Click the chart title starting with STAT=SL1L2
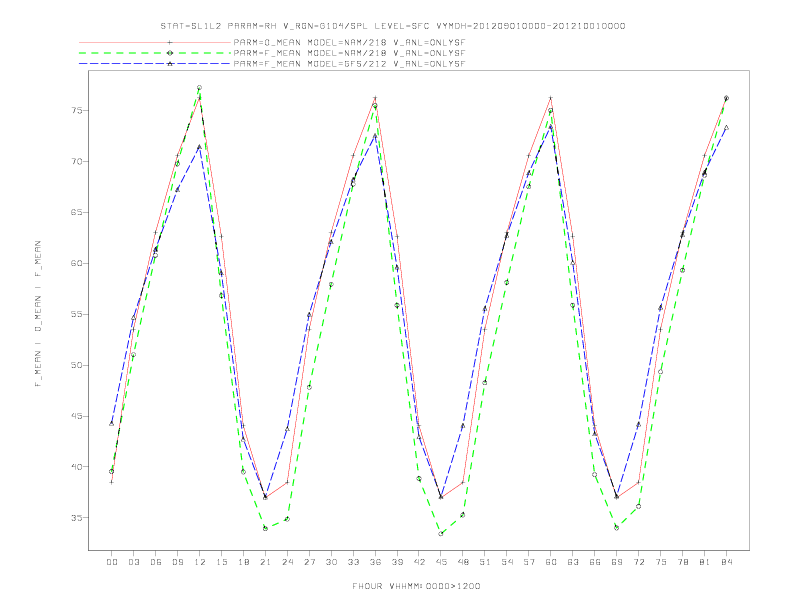 coord(392,26)
